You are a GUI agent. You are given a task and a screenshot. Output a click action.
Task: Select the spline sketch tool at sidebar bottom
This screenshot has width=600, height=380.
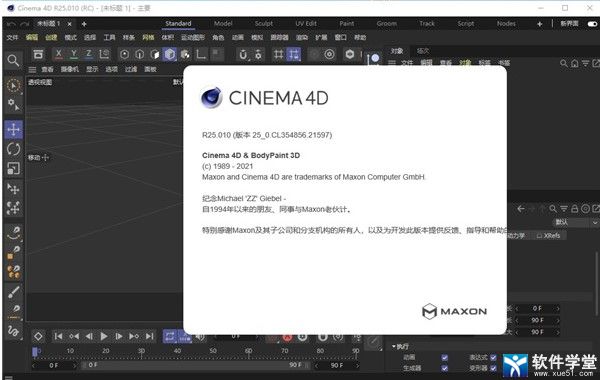[13, 331]
